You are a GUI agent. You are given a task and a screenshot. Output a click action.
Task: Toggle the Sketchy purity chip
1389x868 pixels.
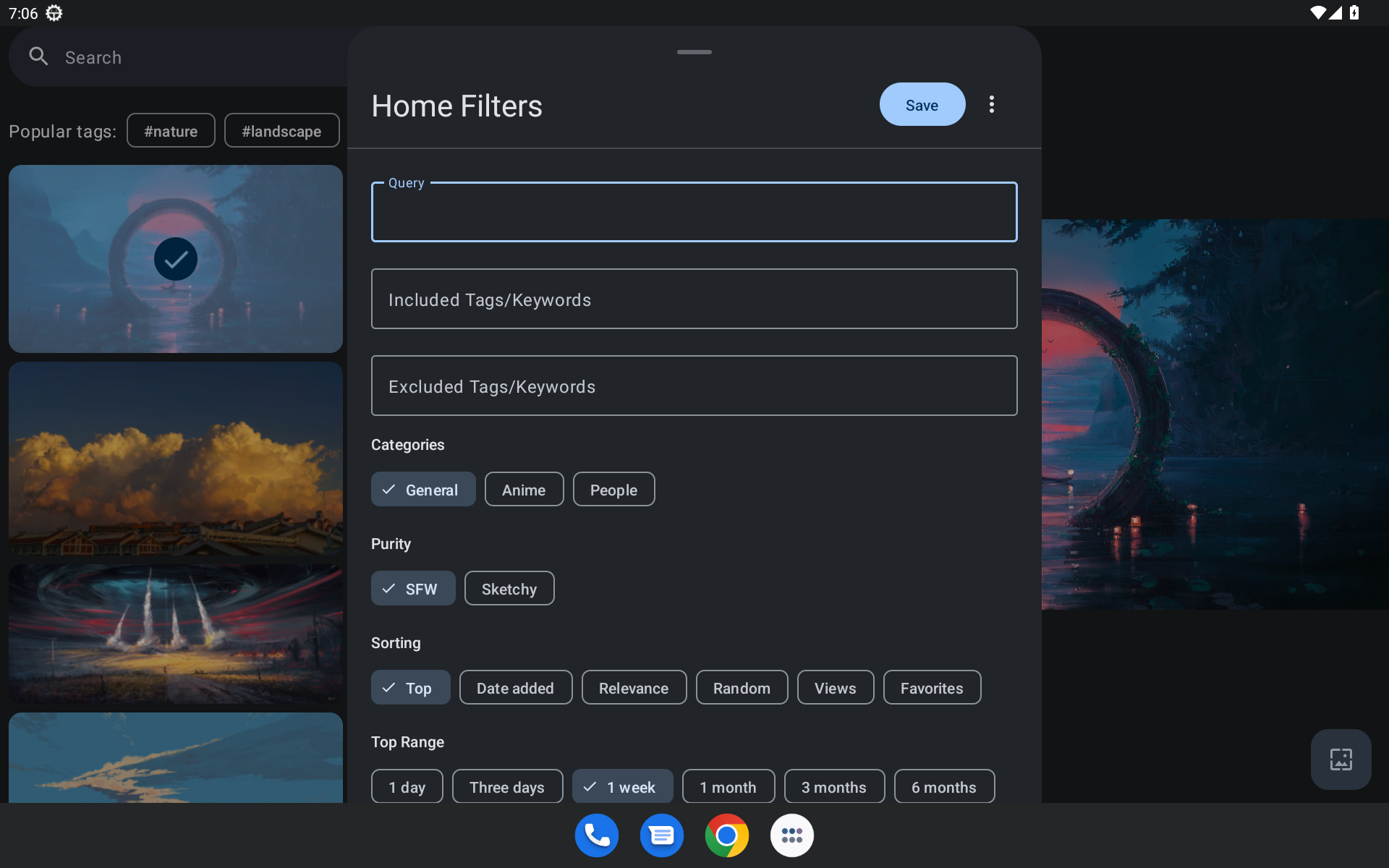coord(509,589)
